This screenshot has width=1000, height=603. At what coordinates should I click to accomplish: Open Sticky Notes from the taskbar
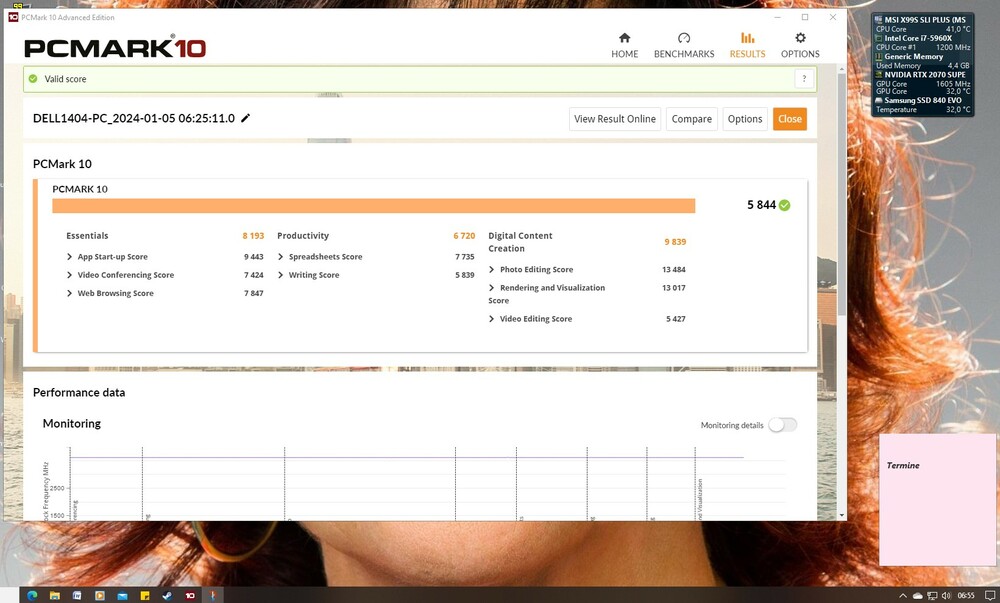click(x=145, y=595)
